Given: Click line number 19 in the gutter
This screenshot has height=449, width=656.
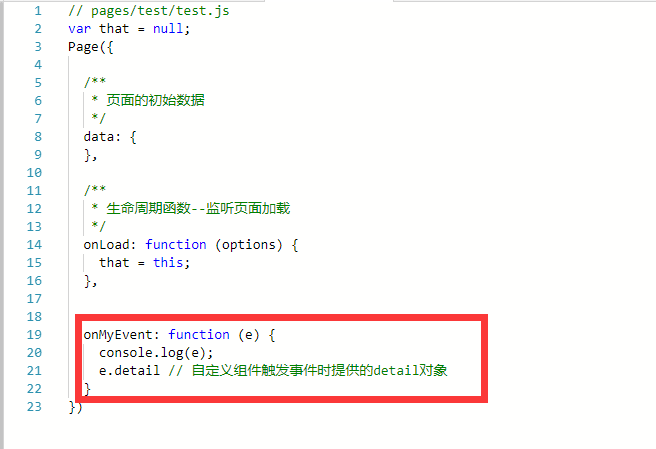Looking at the screenshot, I should pyautogui.click(x=34, y=335).
